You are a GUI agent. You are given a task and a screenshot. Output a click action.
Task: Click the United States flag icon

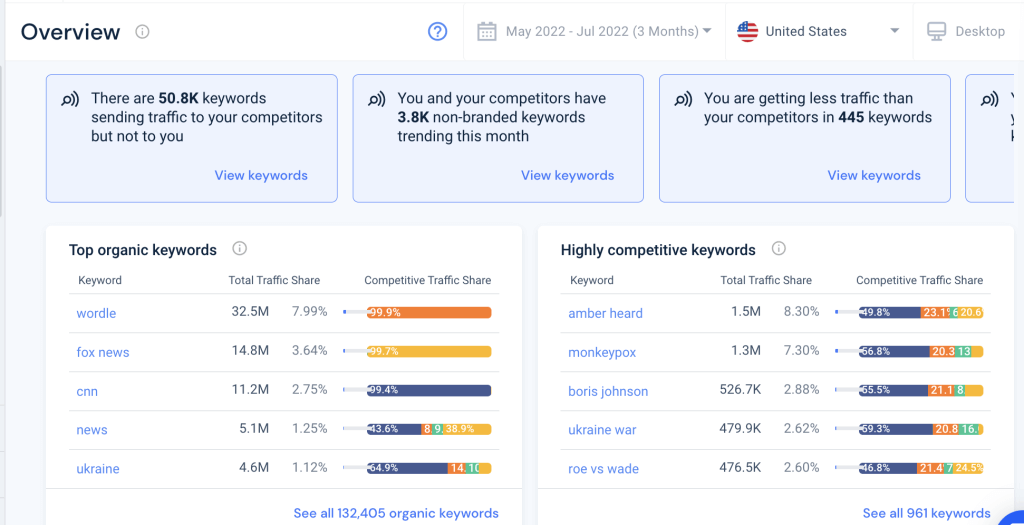pos(747,31)
